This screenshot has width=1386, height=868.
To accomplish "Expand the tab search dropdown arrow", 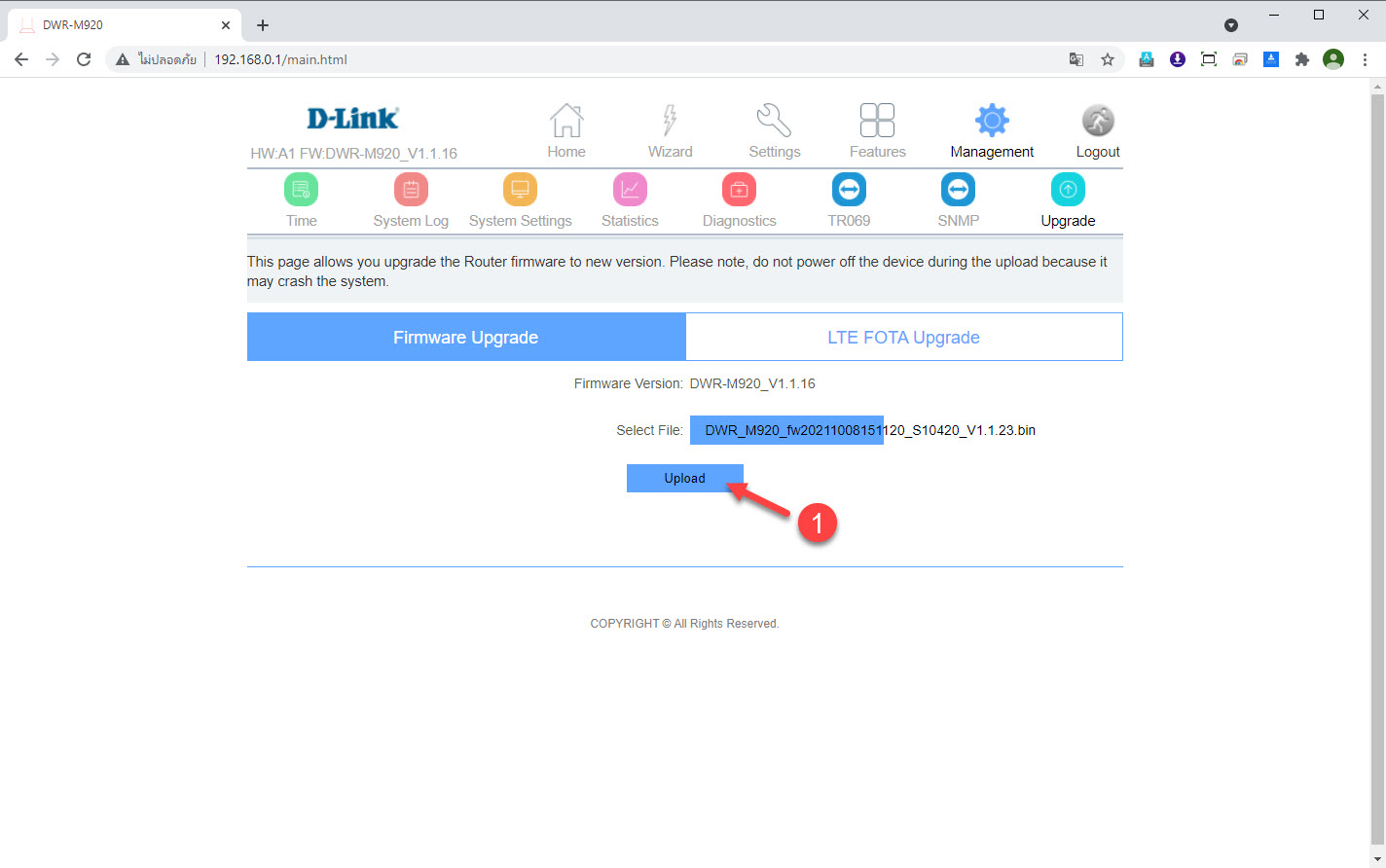I will 1230,25.
